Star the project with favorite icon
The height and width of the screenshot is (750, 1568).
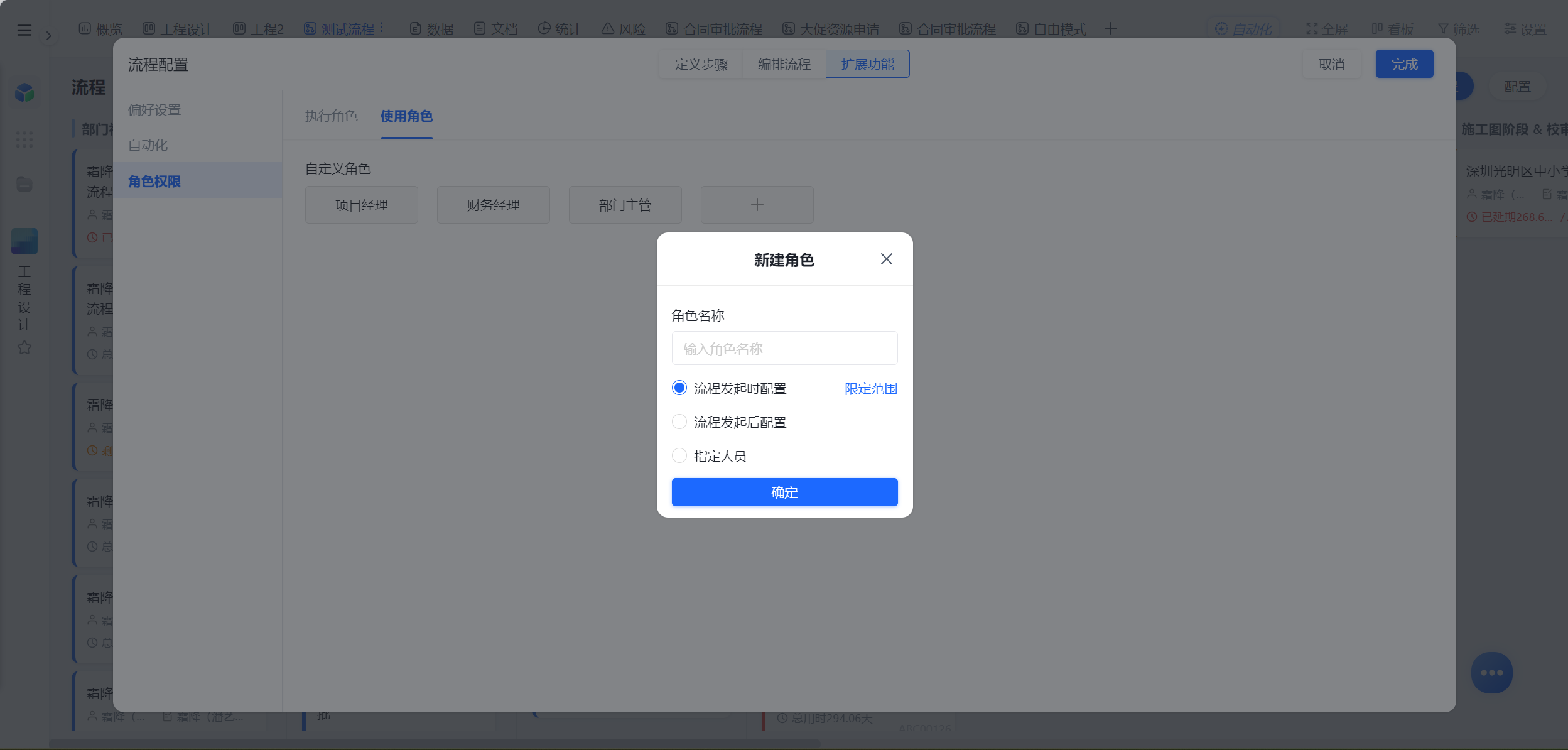24,347
